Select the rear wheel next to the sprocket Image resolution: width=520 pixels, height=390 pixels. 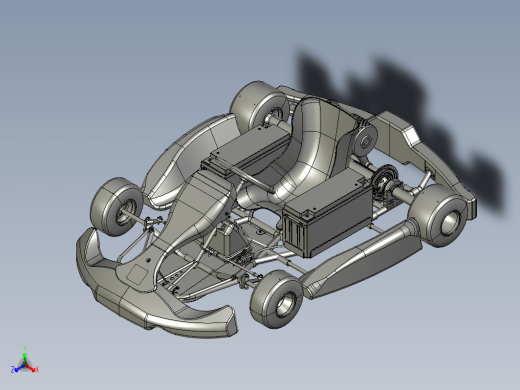click(x=437, y=215)
